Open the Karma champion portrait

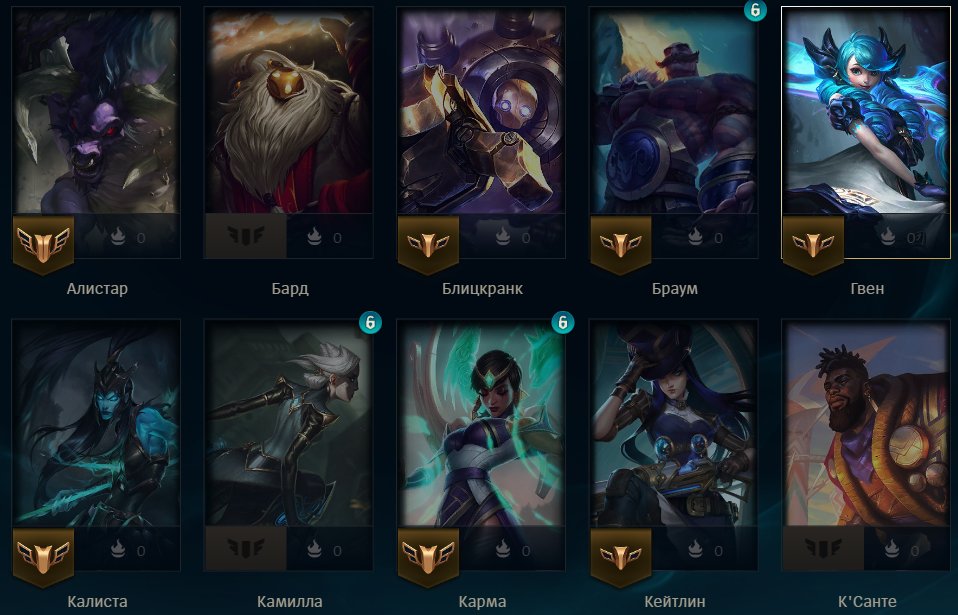tap(481, 423)
